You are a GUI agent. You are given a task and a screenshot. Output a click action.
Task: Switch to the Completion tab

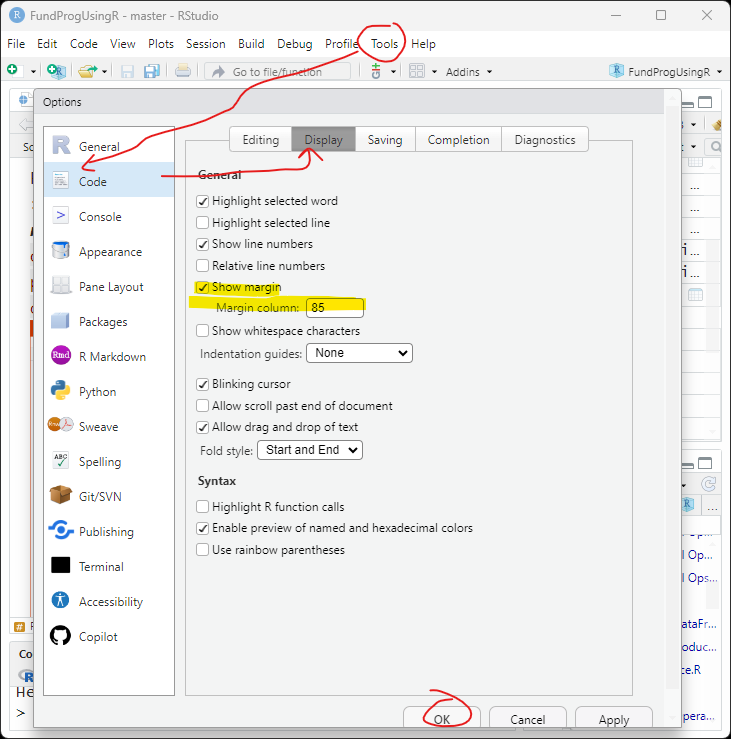click(459, 140)
